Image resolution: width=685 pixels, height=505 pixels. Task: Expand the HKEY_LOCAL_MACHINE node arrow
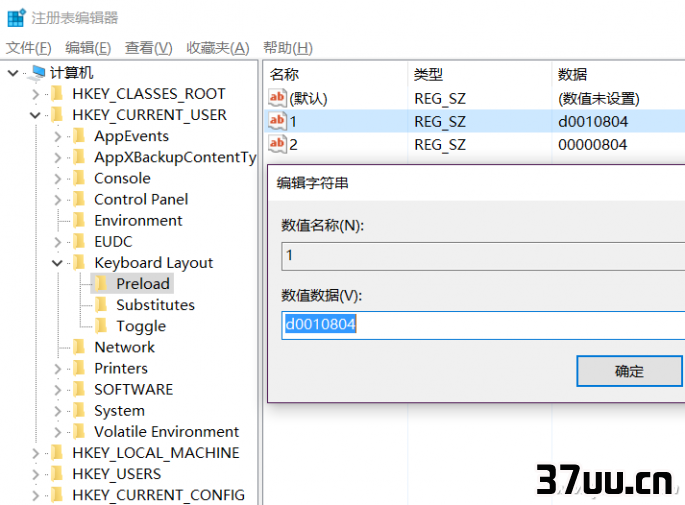[x=35, y=453]
